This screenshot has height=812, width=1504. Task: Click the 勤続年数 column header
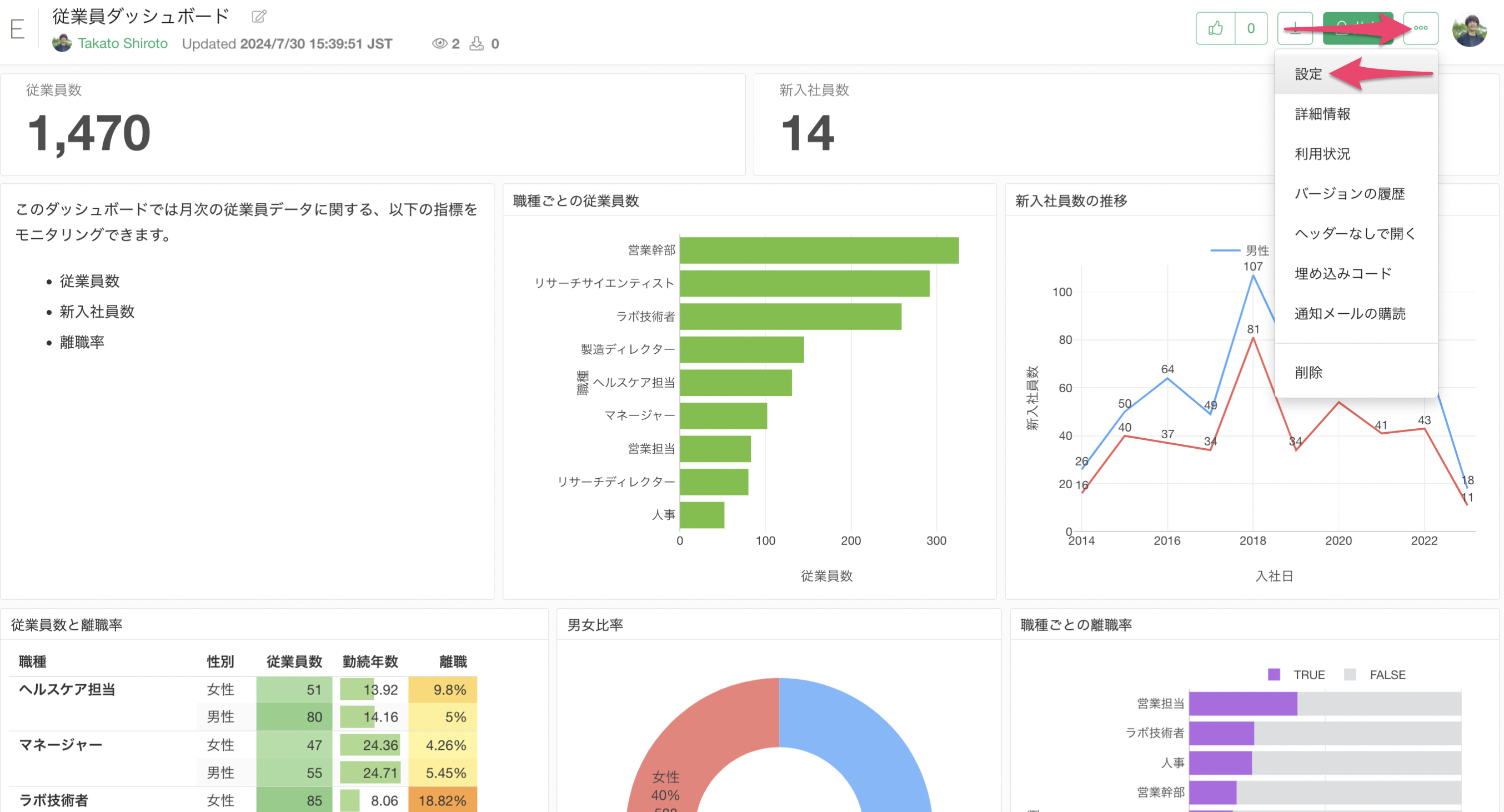pyautogui.click(x=370, y=661)
